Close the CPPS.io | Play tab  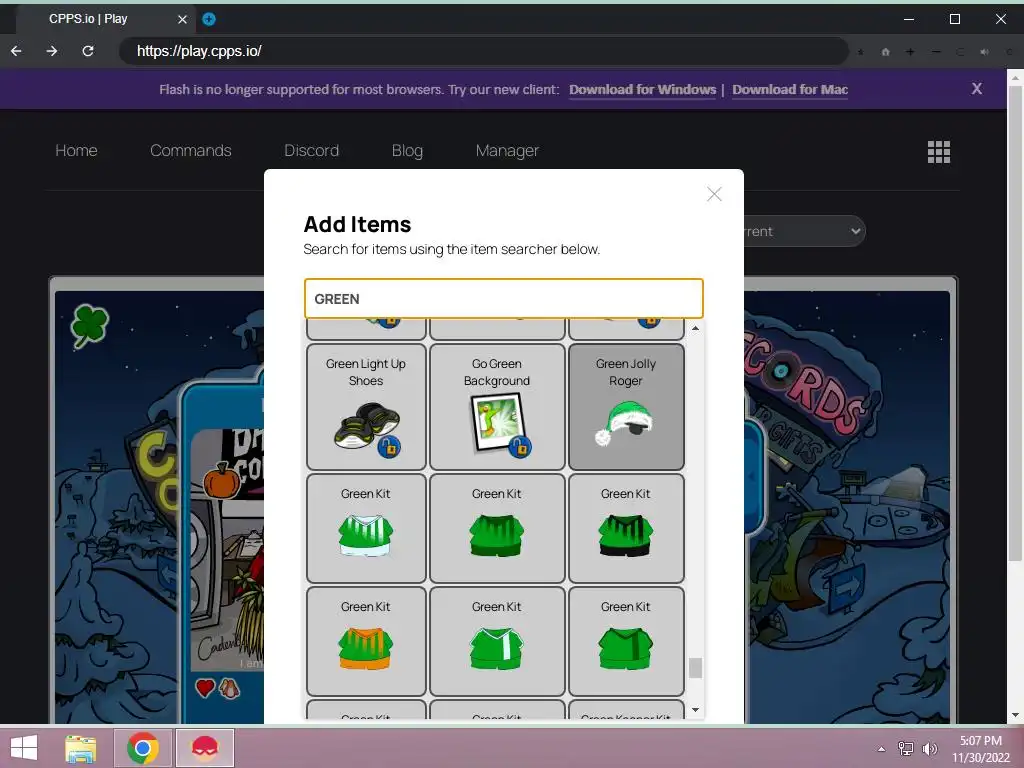pos(182,20)
